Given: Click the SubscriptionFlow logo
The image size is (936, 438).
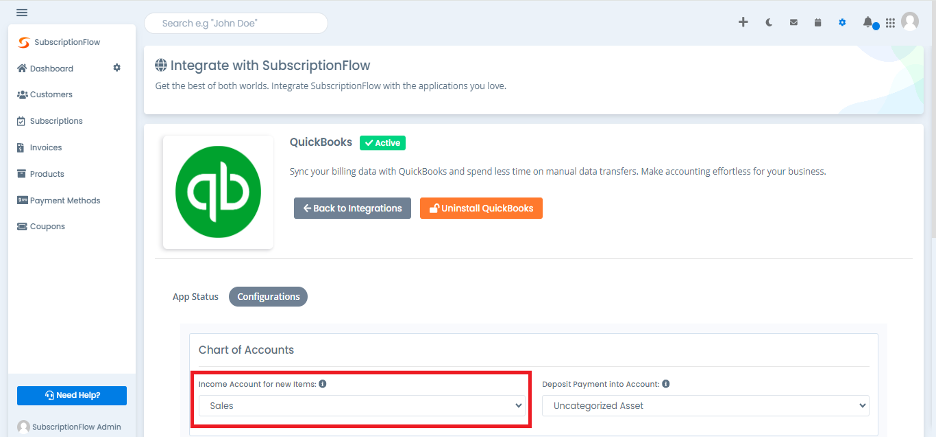Looking at the screenshot, I should pos(58,42).
